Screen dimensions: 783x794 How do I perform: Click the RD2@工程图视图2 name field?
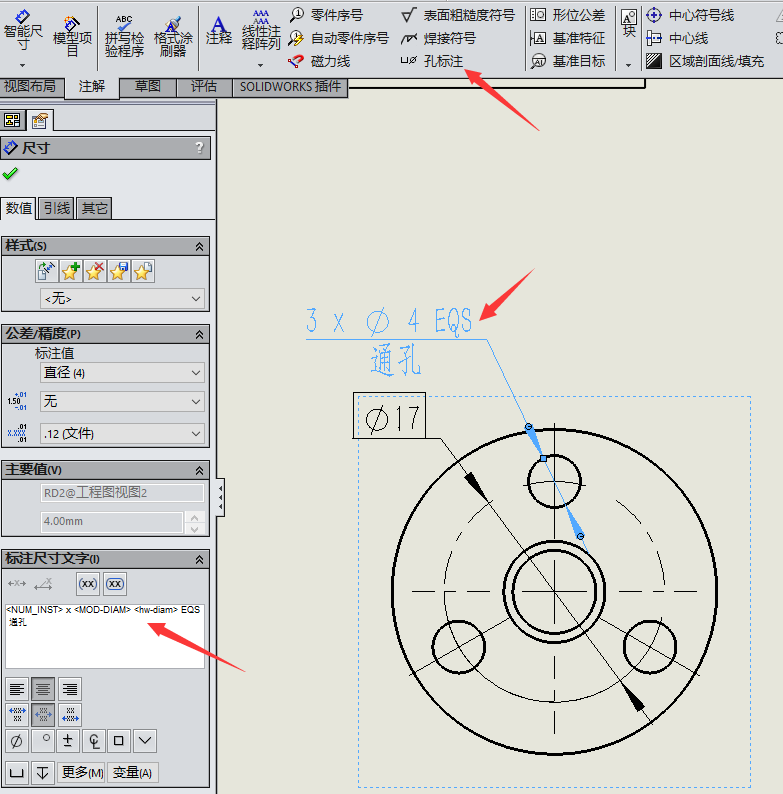pos(122,493)
